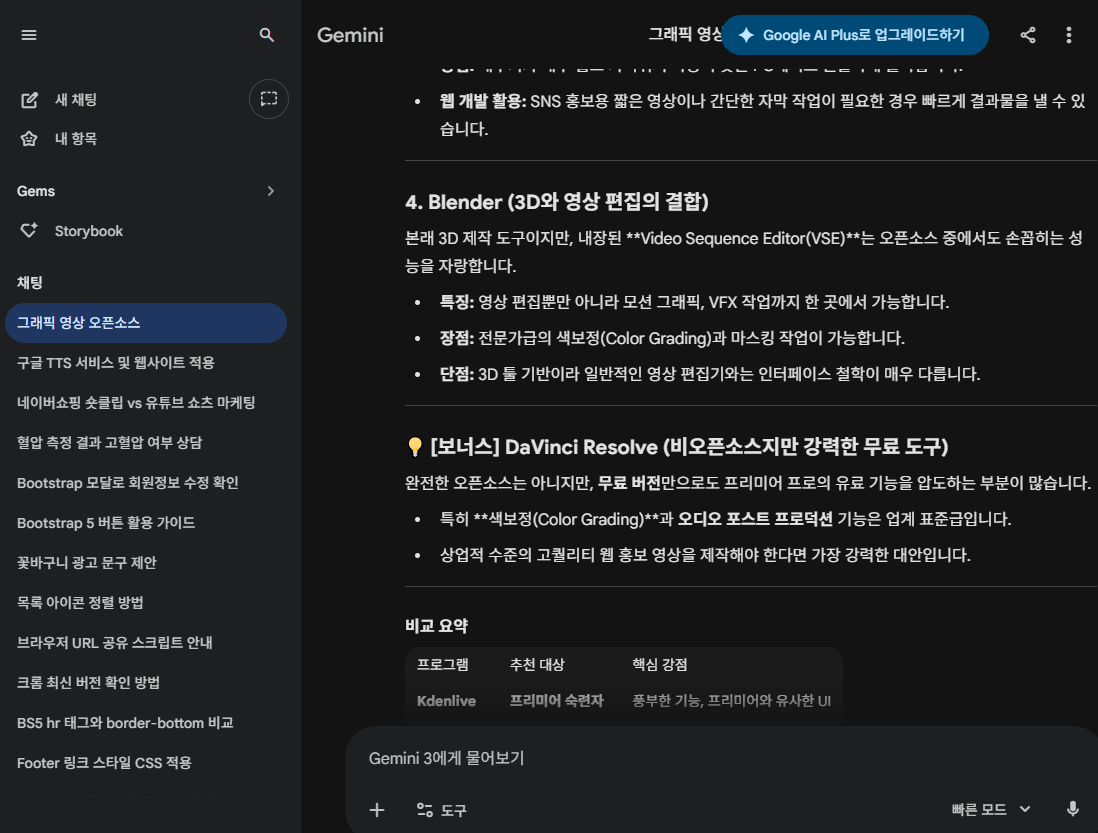Click the Gems section label

point(36,191)
